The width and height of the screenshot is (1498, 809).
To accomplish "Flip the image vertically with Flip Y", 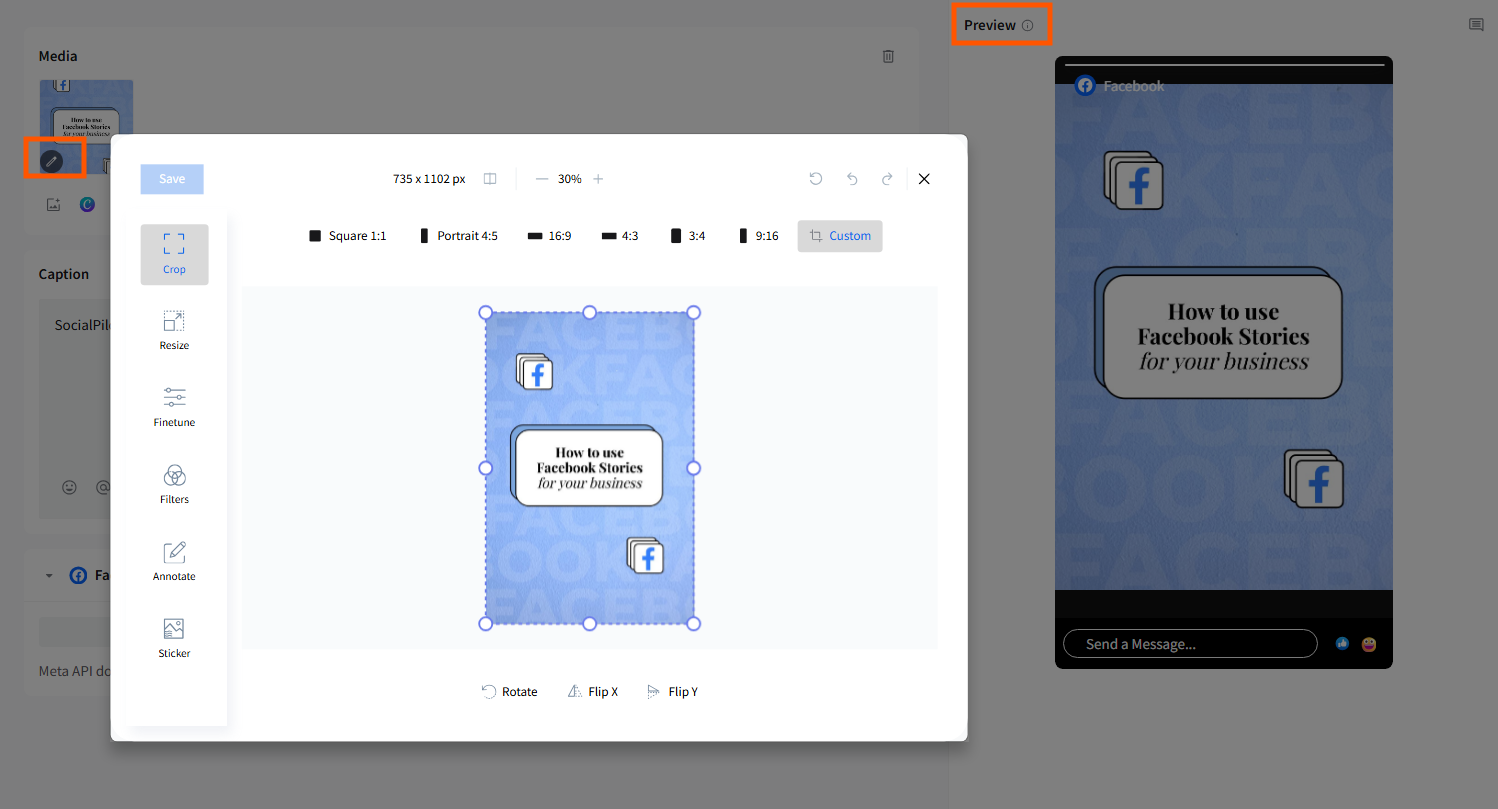I will point(673,692).
